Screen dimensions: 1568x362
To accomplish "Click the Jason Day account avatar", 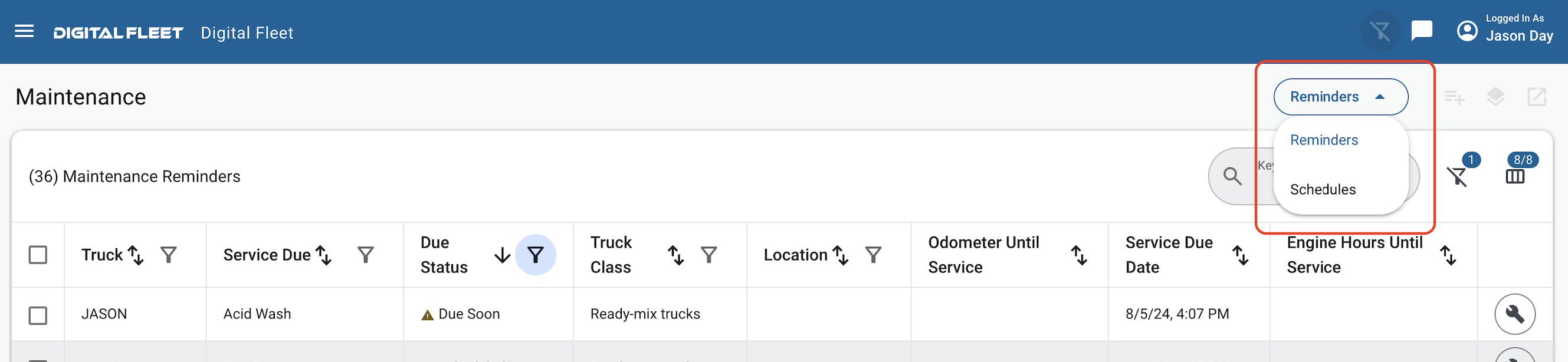I will coord(1467,29).
